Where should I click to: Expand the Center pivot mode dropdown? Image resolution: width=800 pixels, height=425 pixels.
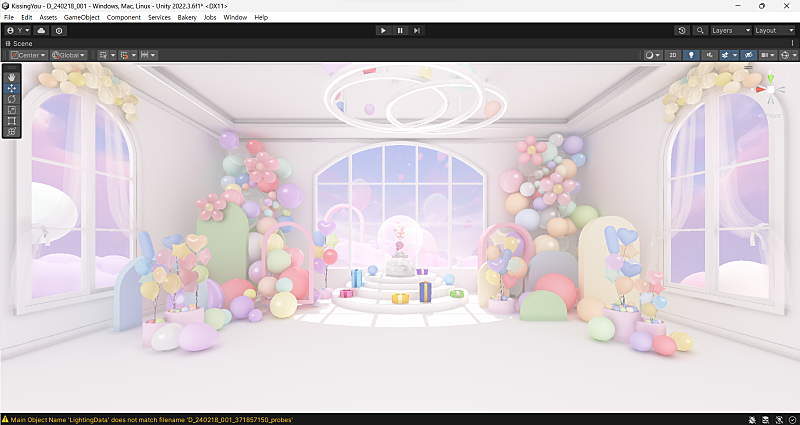pos(28,55)
